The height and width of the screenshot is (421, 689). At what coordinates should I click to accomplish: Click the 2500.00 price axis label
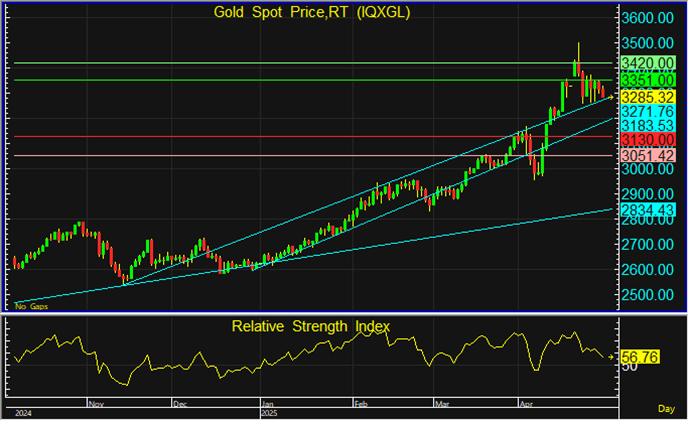coord(647,295)
